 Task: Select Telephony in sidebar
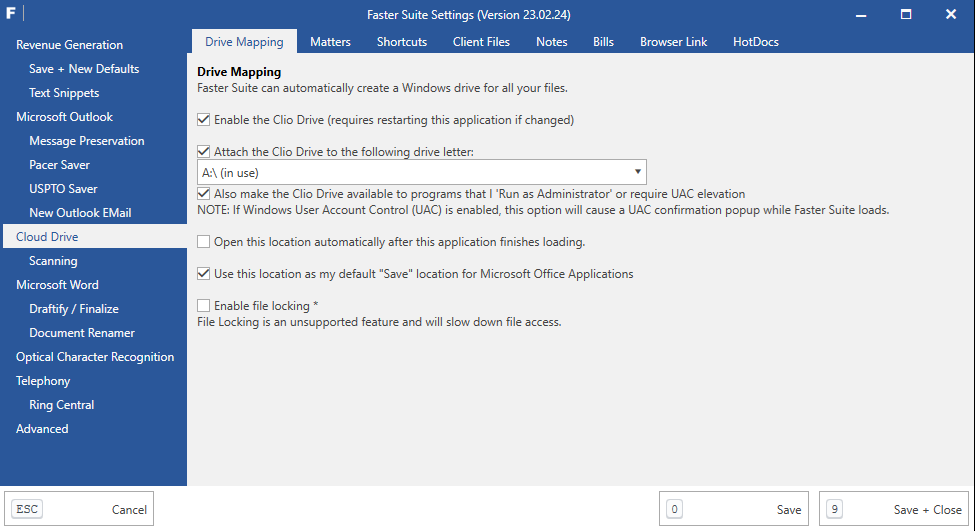(x=43, y=381)
